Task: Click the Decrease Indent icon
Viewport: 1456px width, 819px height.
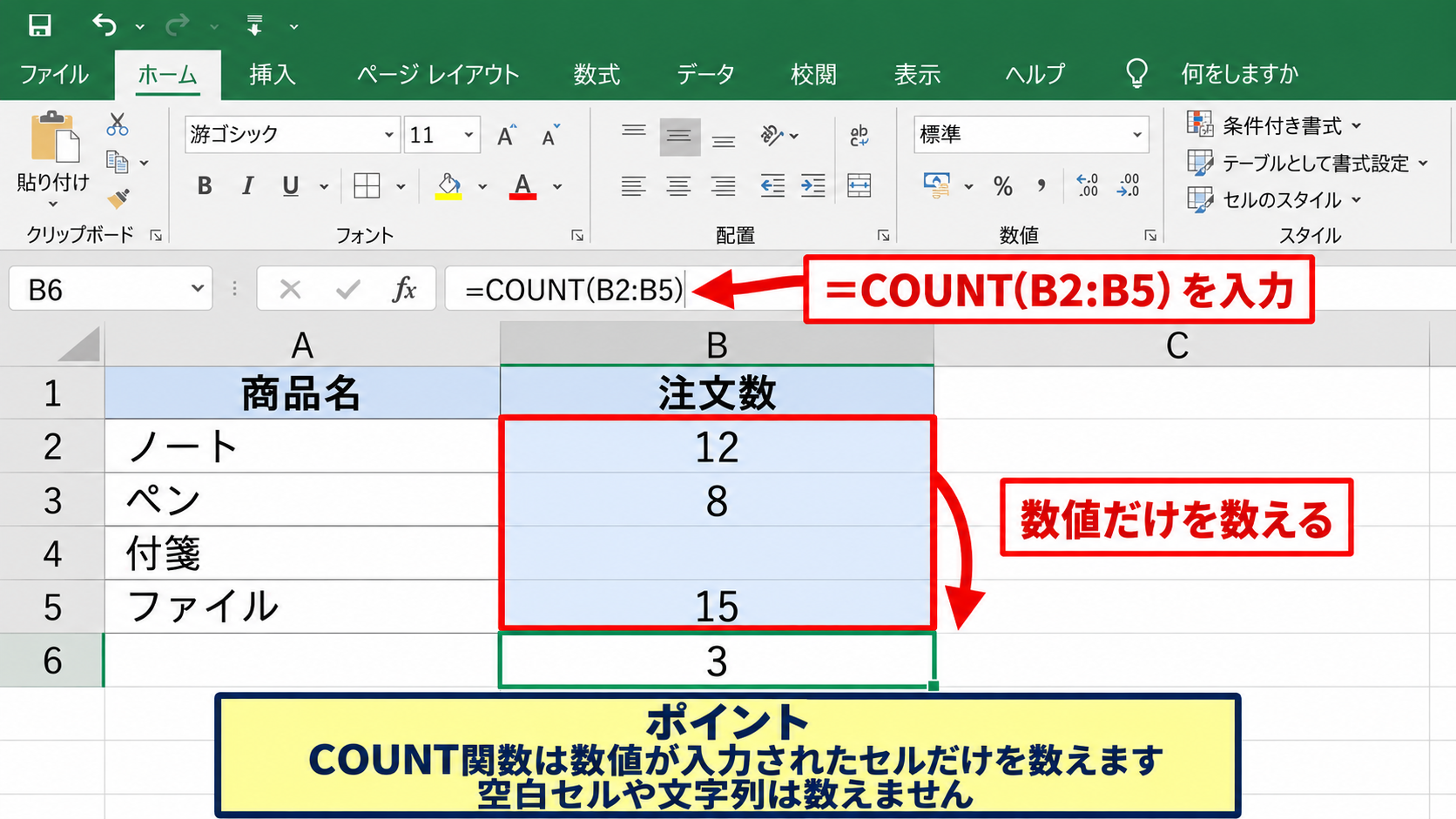Action: point(772,185)
